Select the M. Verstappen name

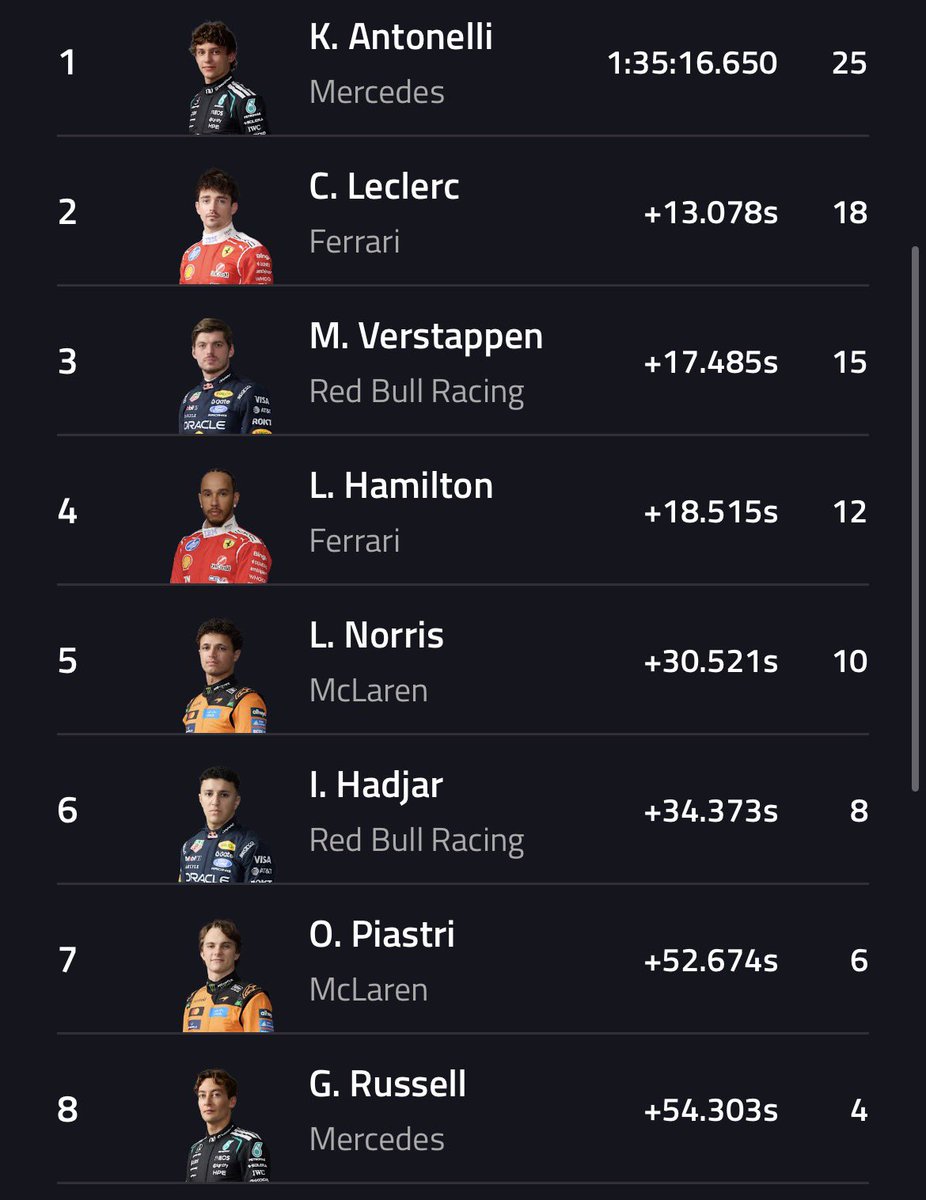(426, 337)
